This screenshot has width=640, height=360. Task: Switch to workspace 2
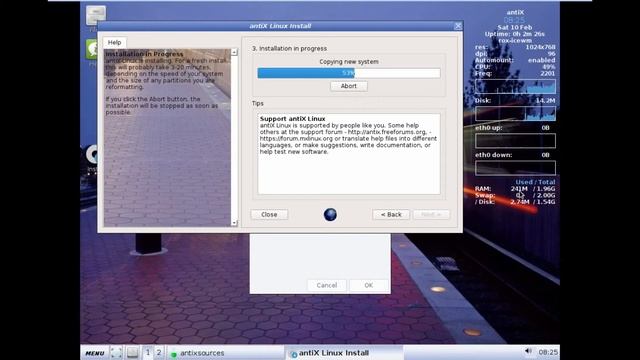159,353
